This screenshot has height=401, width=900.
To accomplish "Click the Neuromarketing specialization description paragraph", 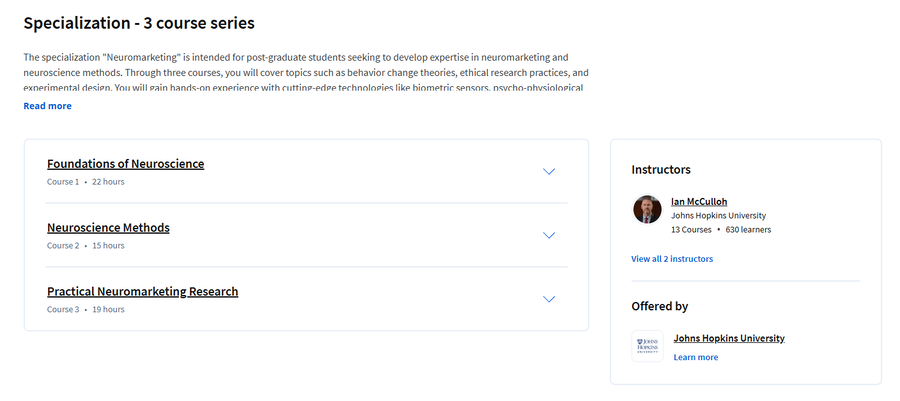I will pos(306,73).
